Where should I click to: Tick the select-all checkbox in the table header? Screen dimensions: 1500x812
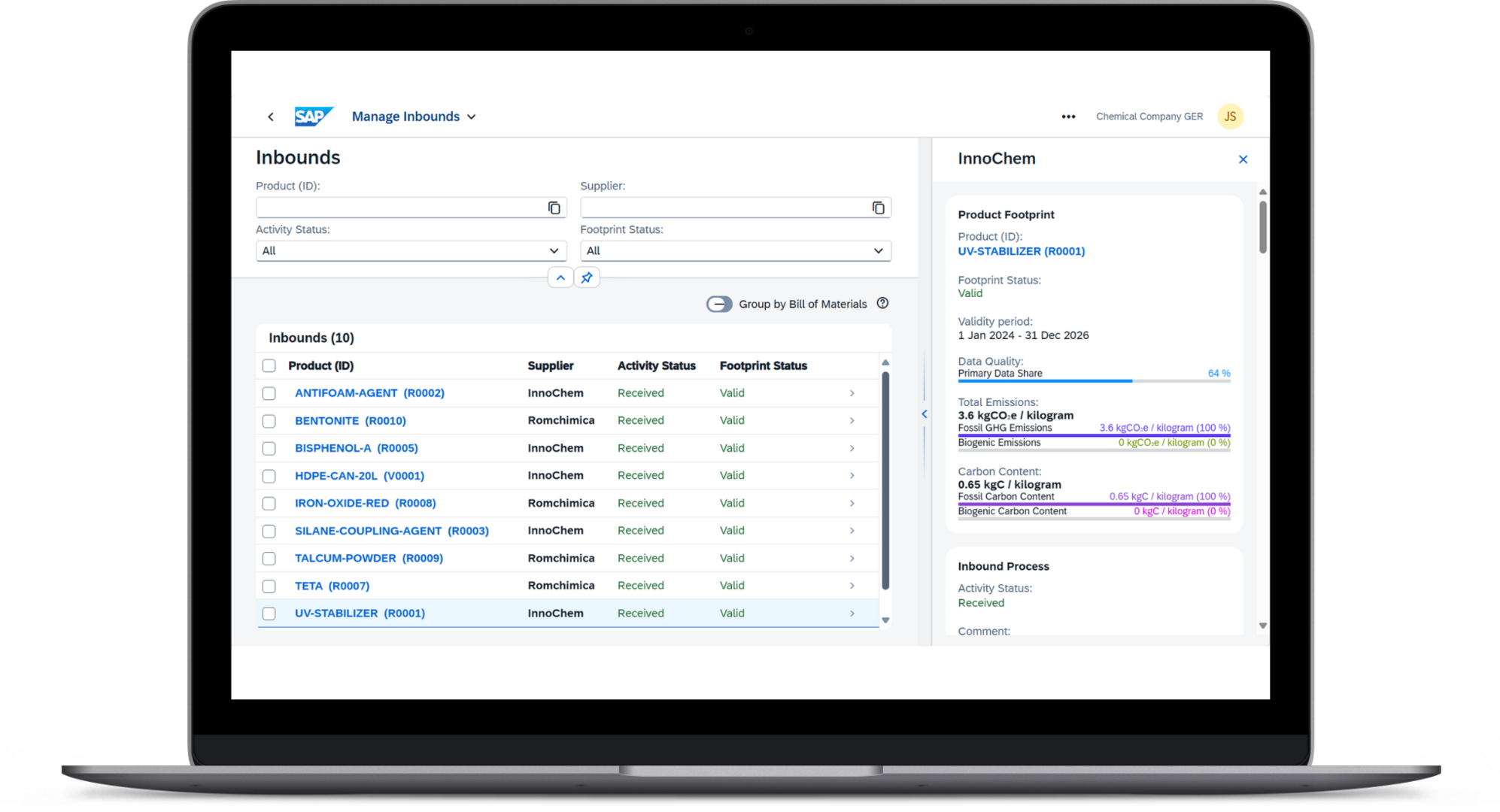[269, 366]
